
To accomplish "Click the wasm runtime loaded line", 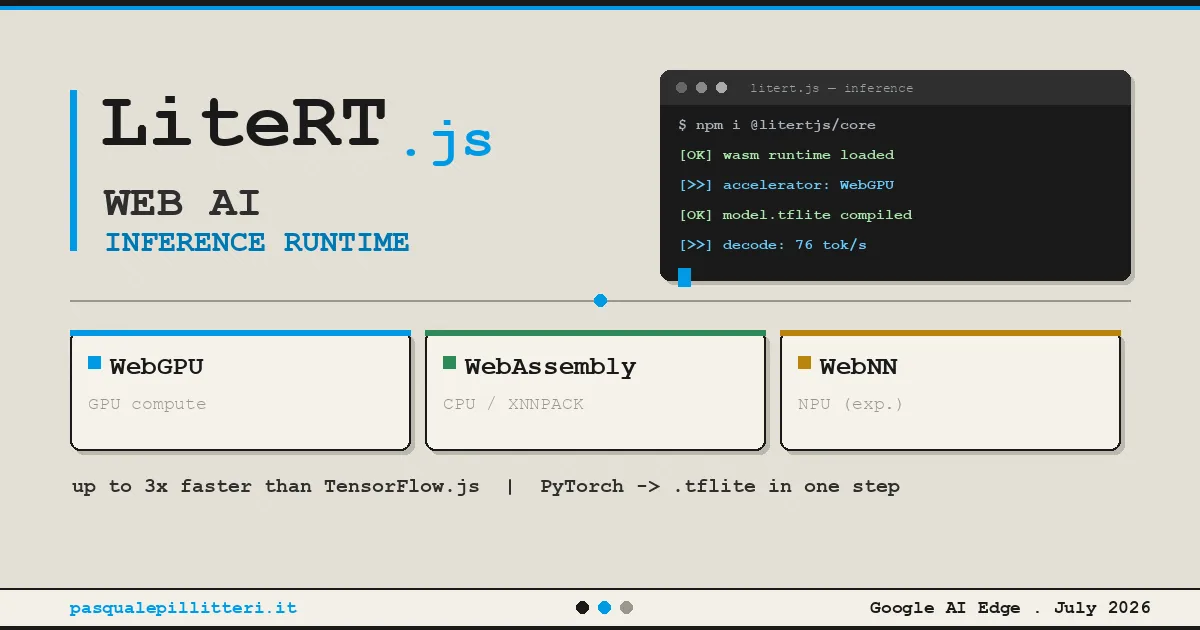I will click(786, 155).
